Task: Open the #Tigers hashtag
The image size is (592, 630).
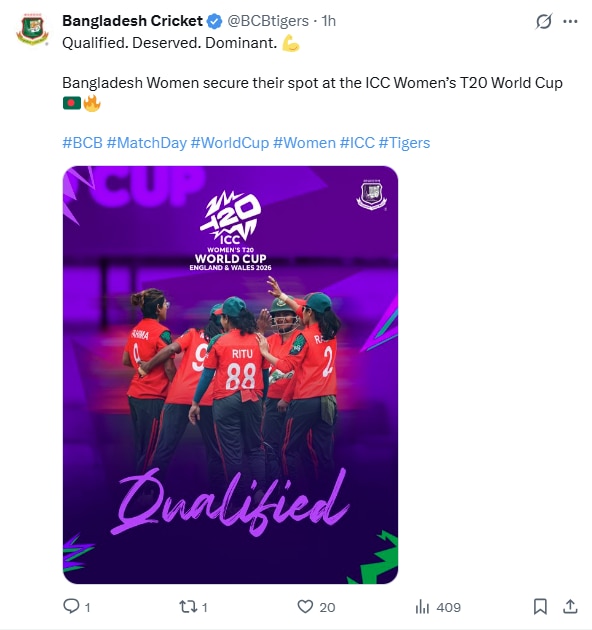Action: [404, 143]
